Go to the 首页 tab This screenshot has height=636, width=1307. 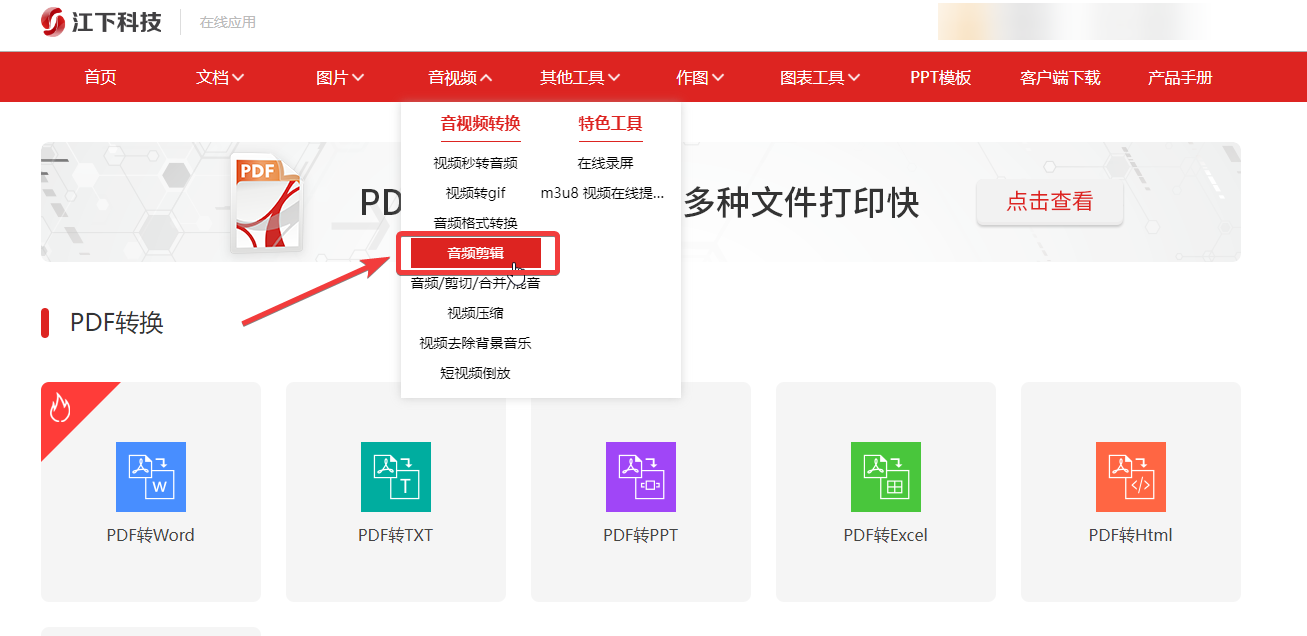100,77
